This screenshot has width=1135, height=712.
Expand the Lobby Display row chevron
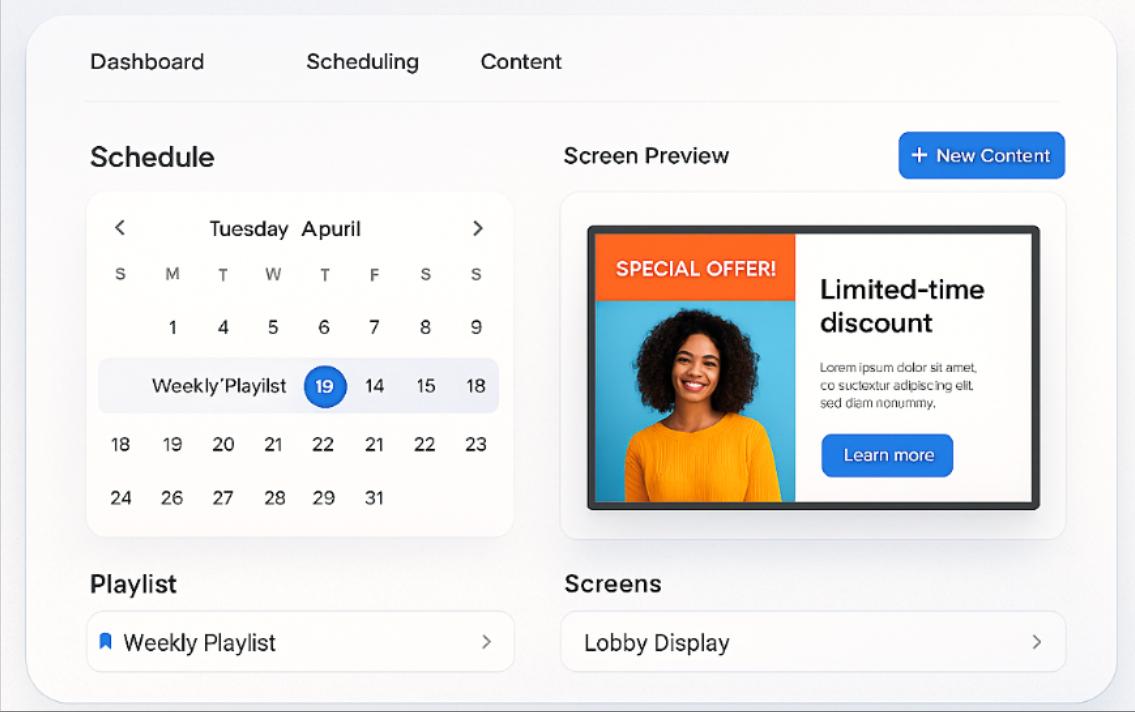tap(1036, 642)
